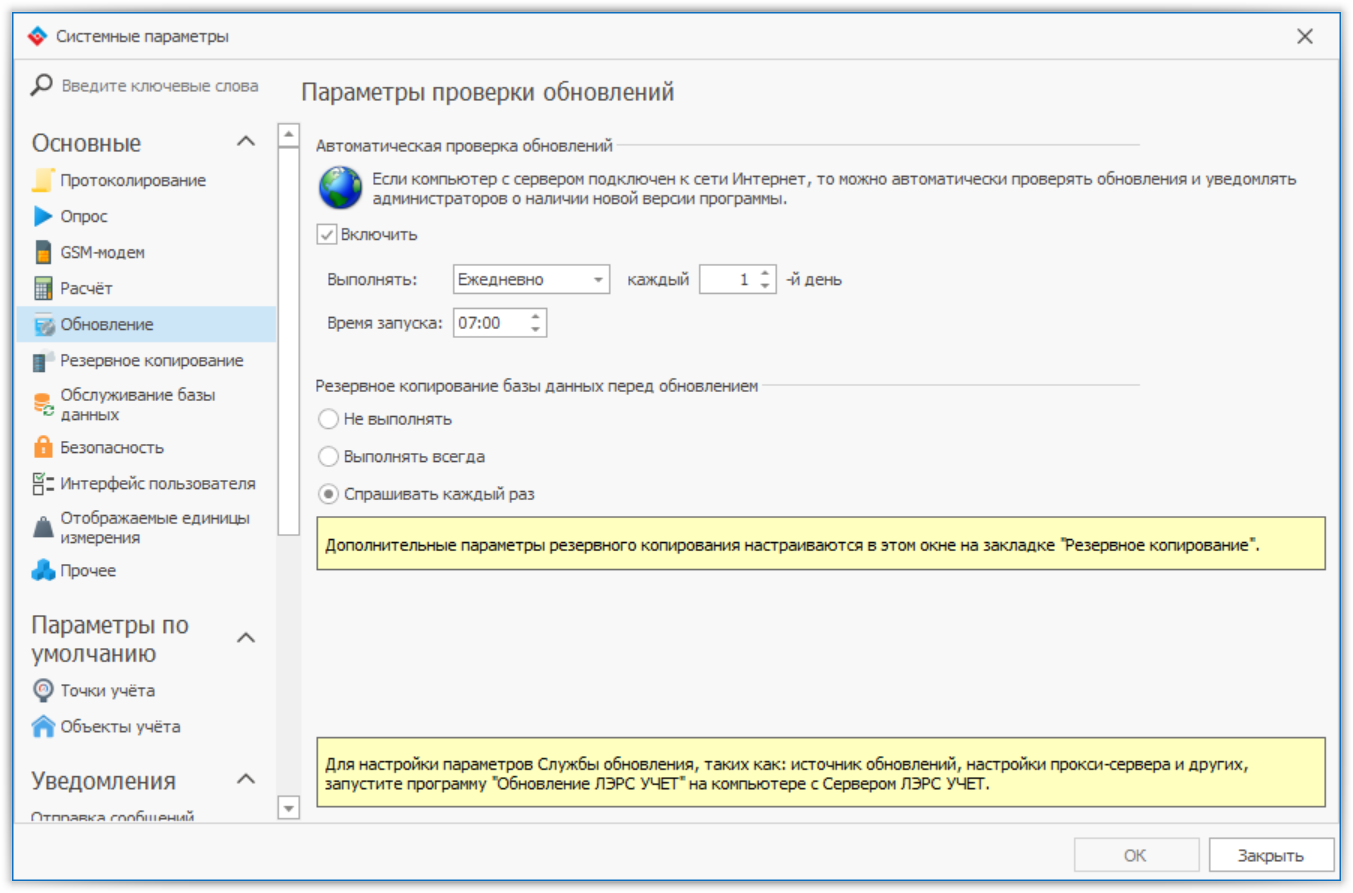
Task: Select the Объекты учёта house icon
Action: 41,726
